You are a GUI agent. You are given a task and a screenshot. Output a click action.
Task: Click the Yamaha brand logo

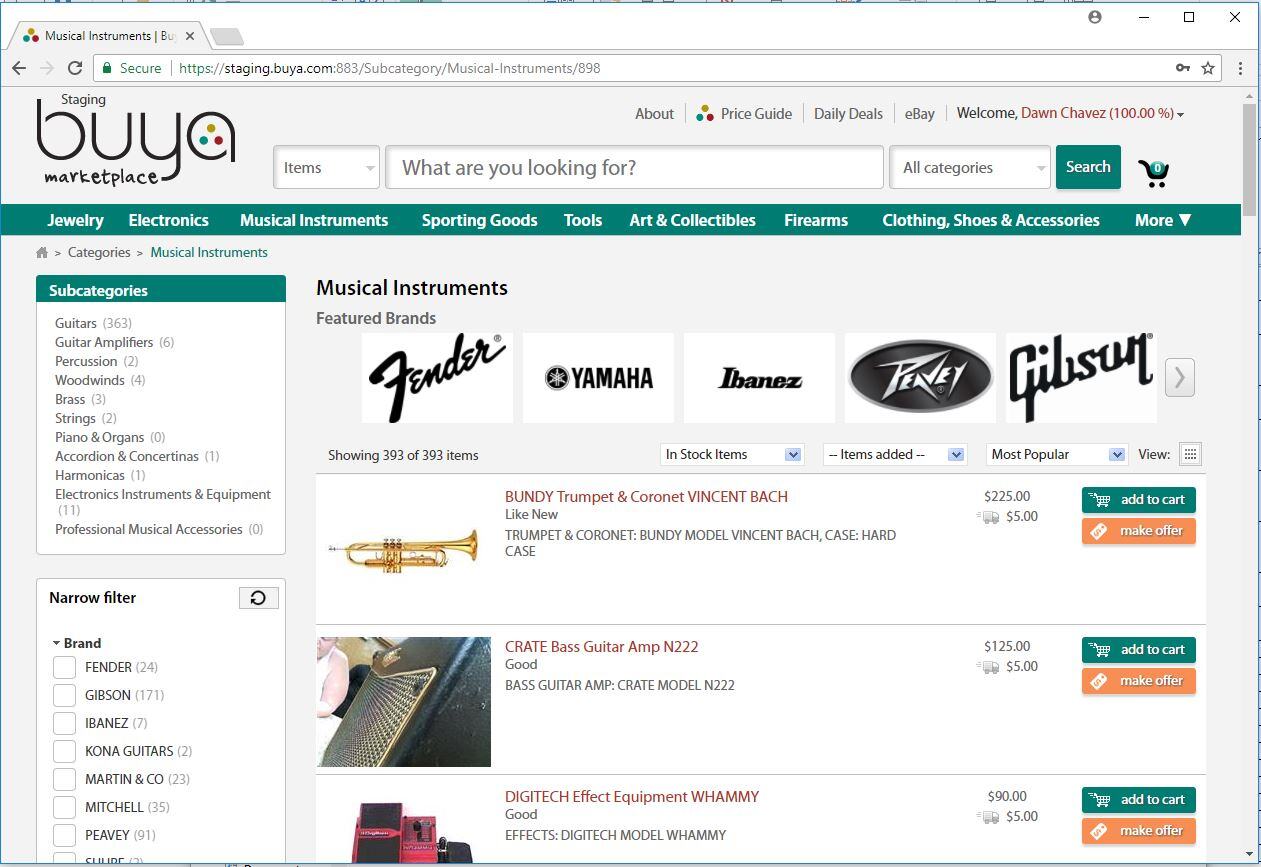pyautogui.click(x=598, y=378)
